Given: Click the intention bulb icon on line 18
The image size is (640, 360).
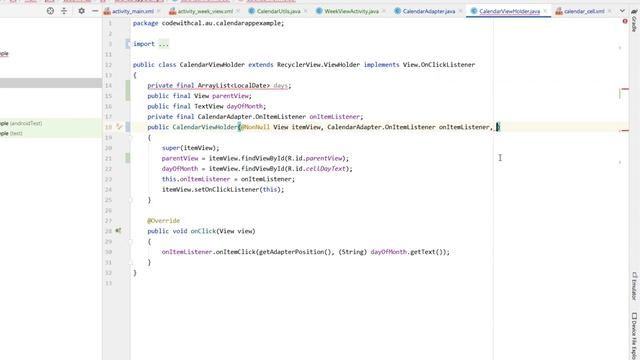Looking at the screenshot, I should coord(119,127).
